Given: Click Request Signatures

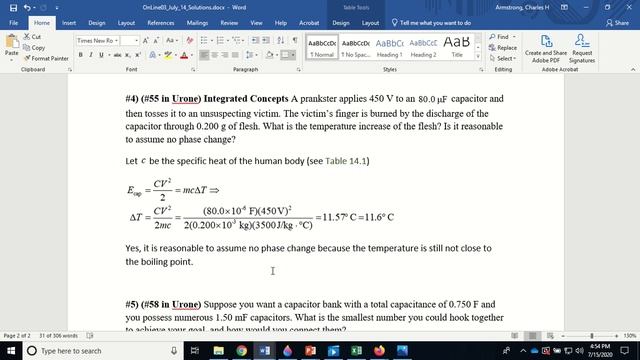Looking at the screenshot, I should pos(582,49).
